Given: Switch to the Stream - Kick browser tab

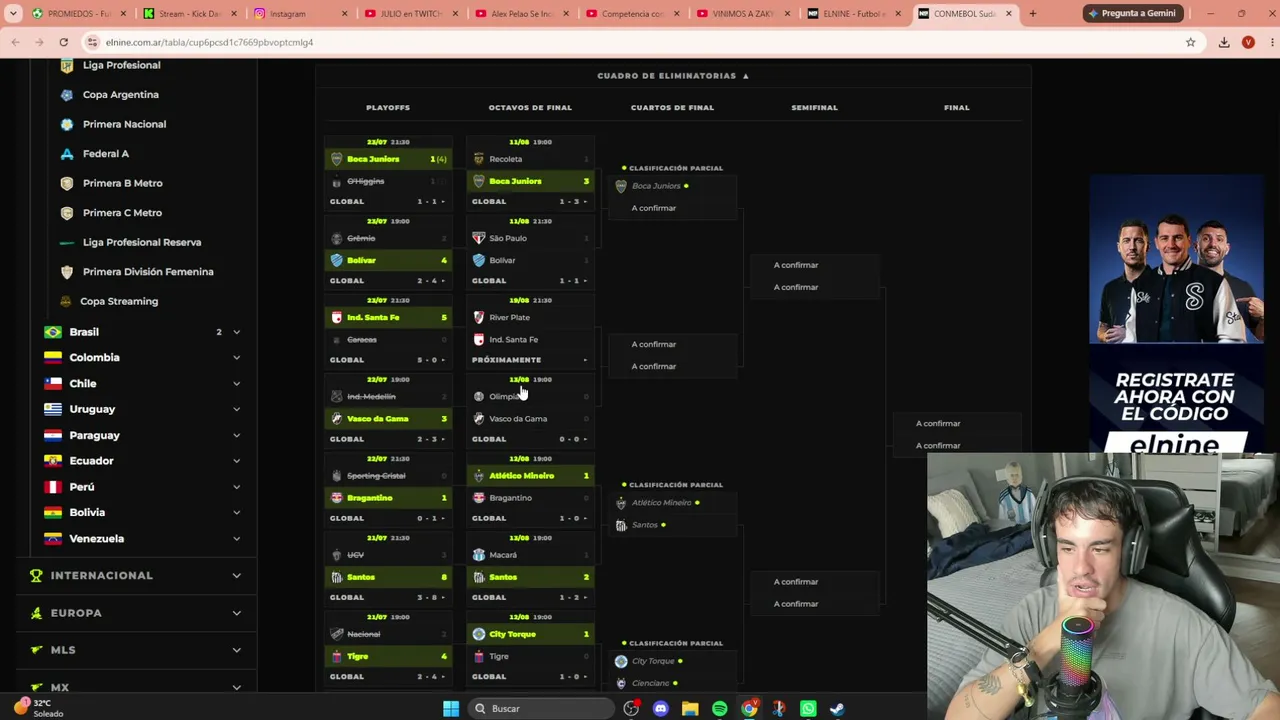Looking at the screenshot, I should click(188, 14).
